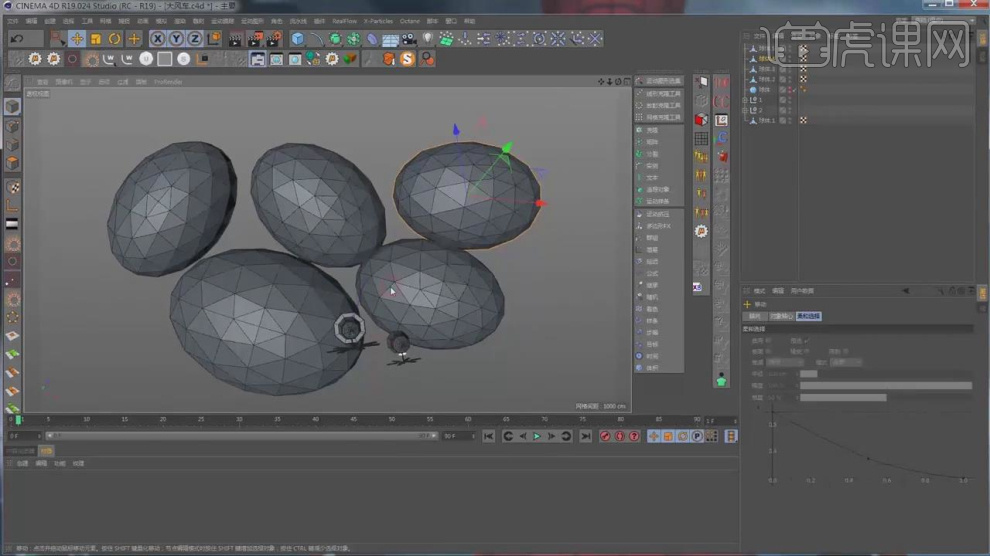Expand the null object 2 in Object Manager

pos(747,110)
